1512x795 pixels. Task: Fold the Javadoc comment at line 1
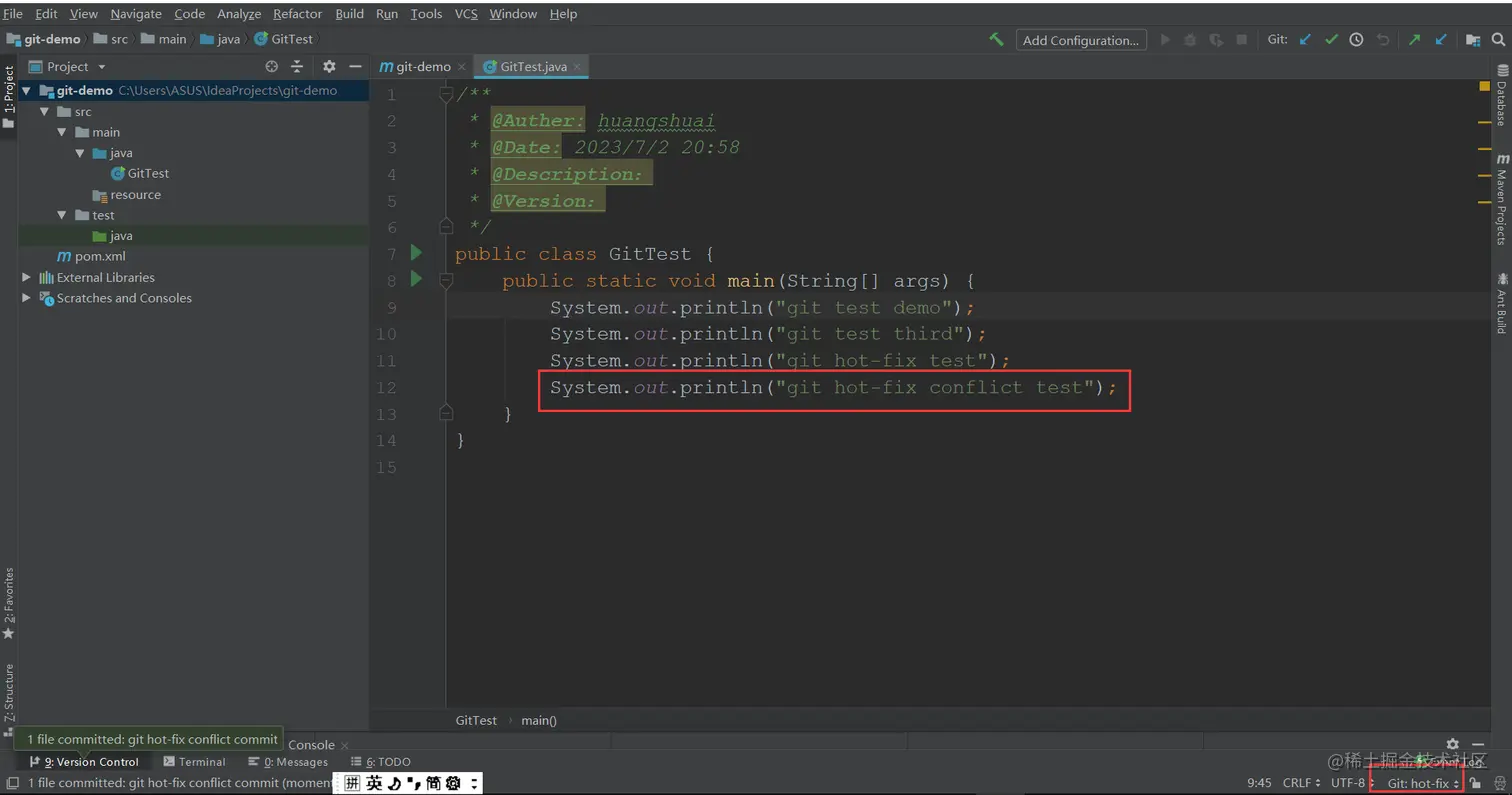pos(446,94)
